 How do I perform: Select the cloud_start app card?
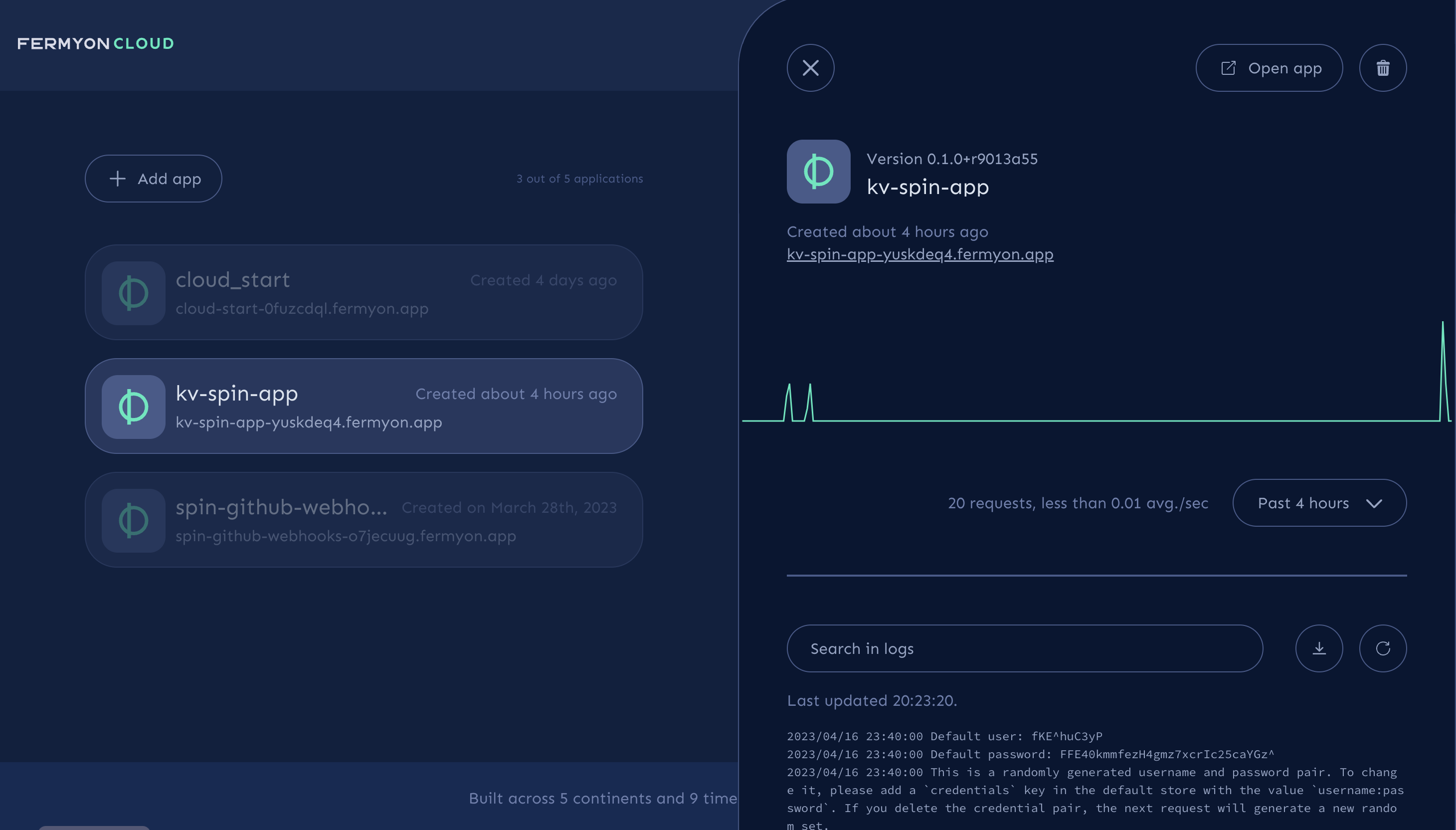click(x=364, y=292)
